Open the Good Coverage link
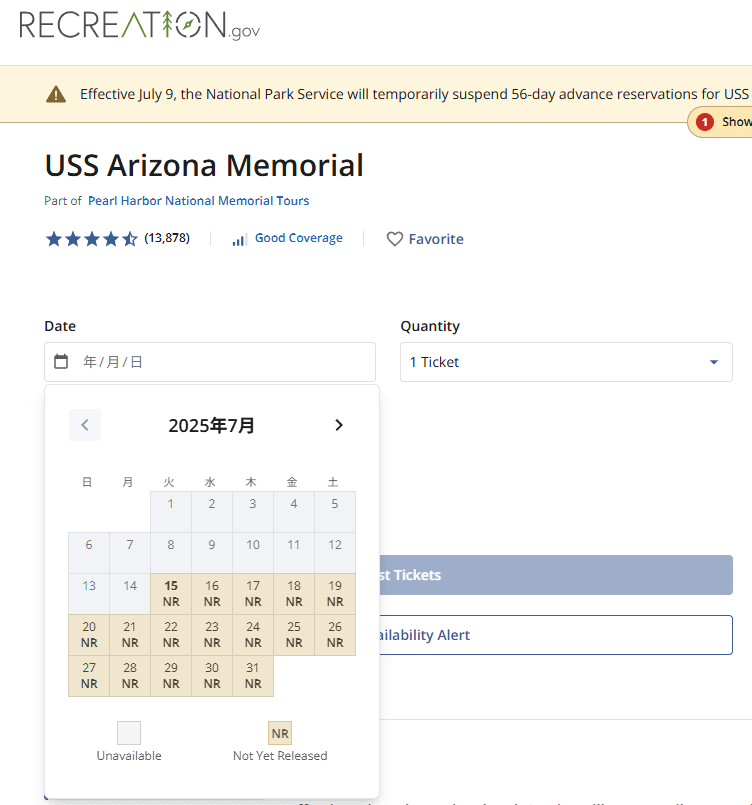This screenshot has width=752, height=805. [299, 238]
